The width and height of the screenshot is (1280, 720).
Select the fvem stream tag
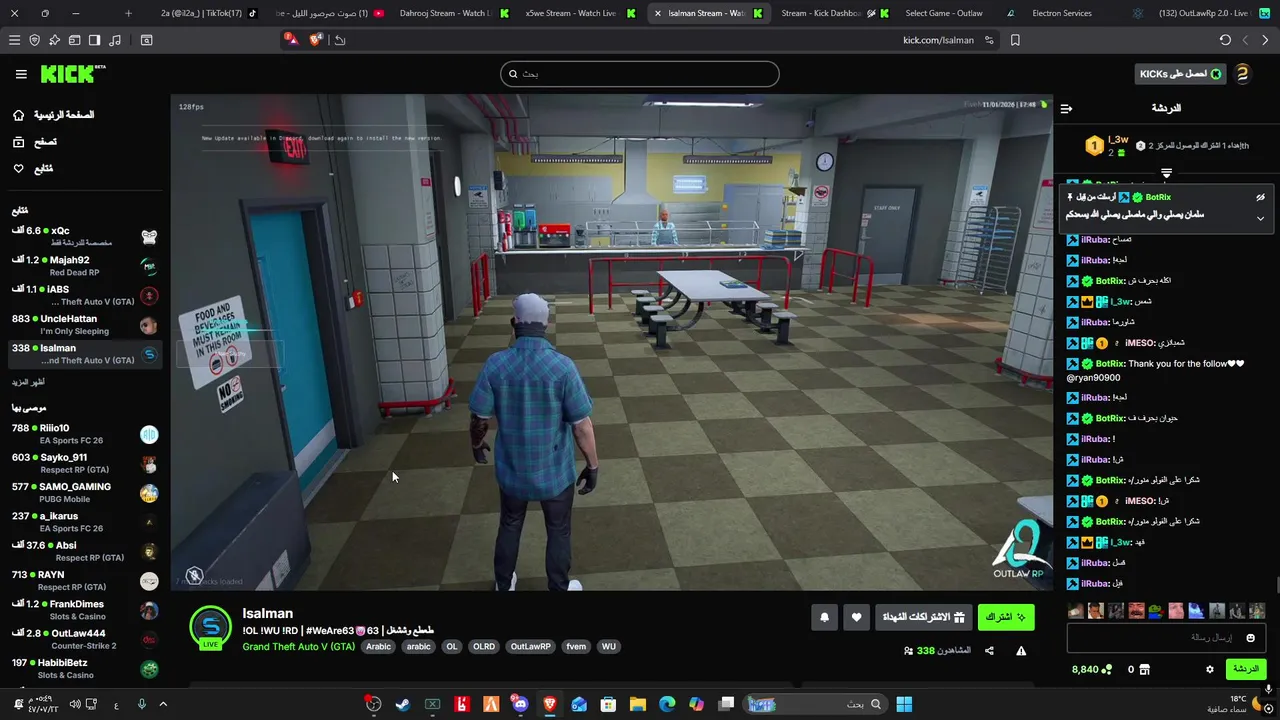576,647
